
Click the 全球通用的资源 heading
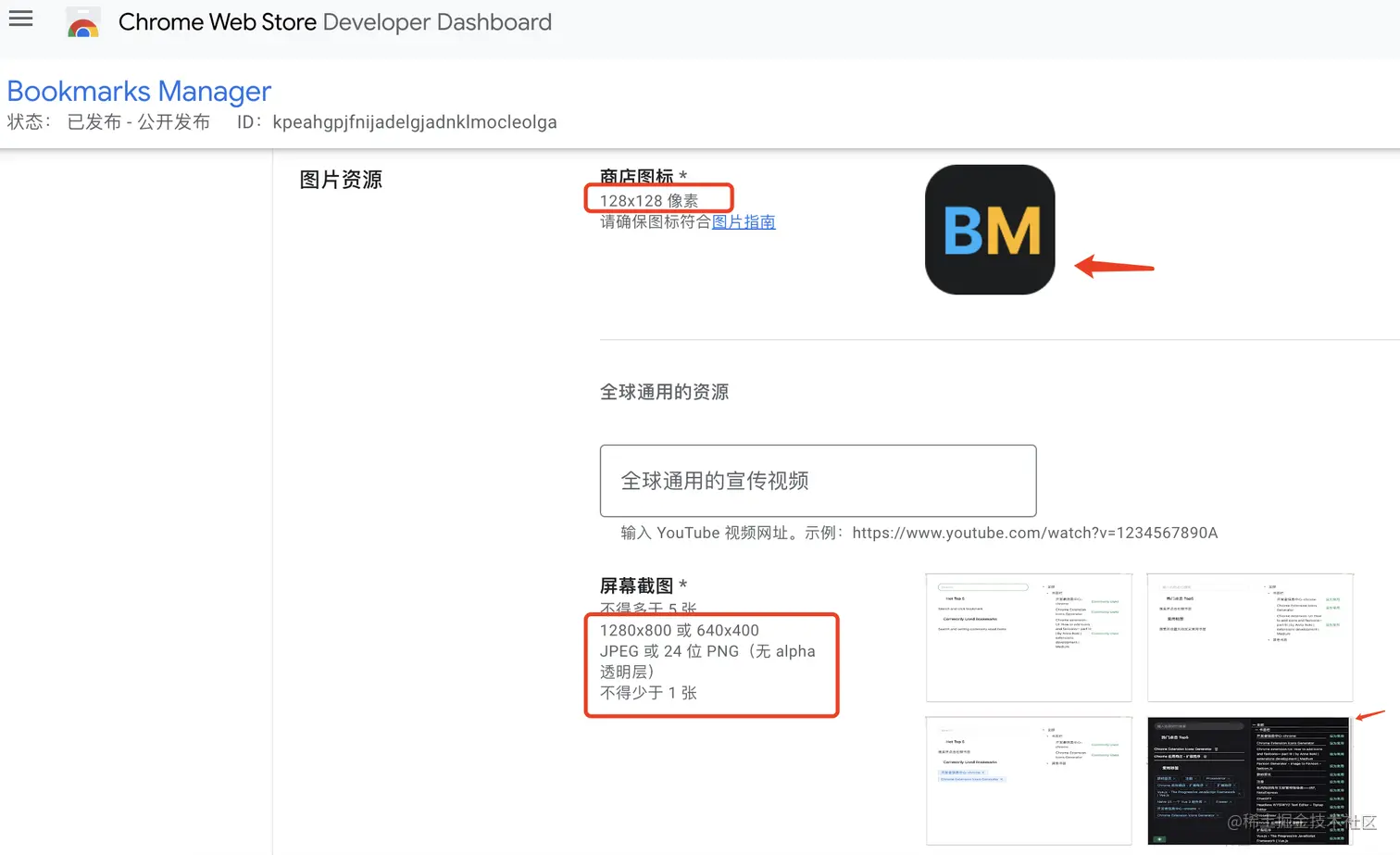tap(664, 392)
